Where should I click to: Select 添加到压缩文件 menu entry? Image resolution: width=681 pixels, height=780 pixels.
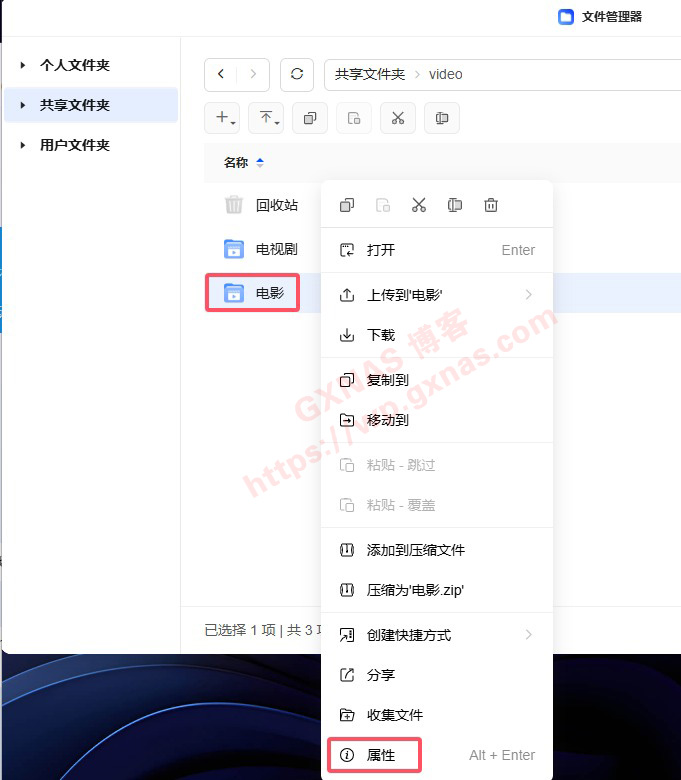coord(415,550)
